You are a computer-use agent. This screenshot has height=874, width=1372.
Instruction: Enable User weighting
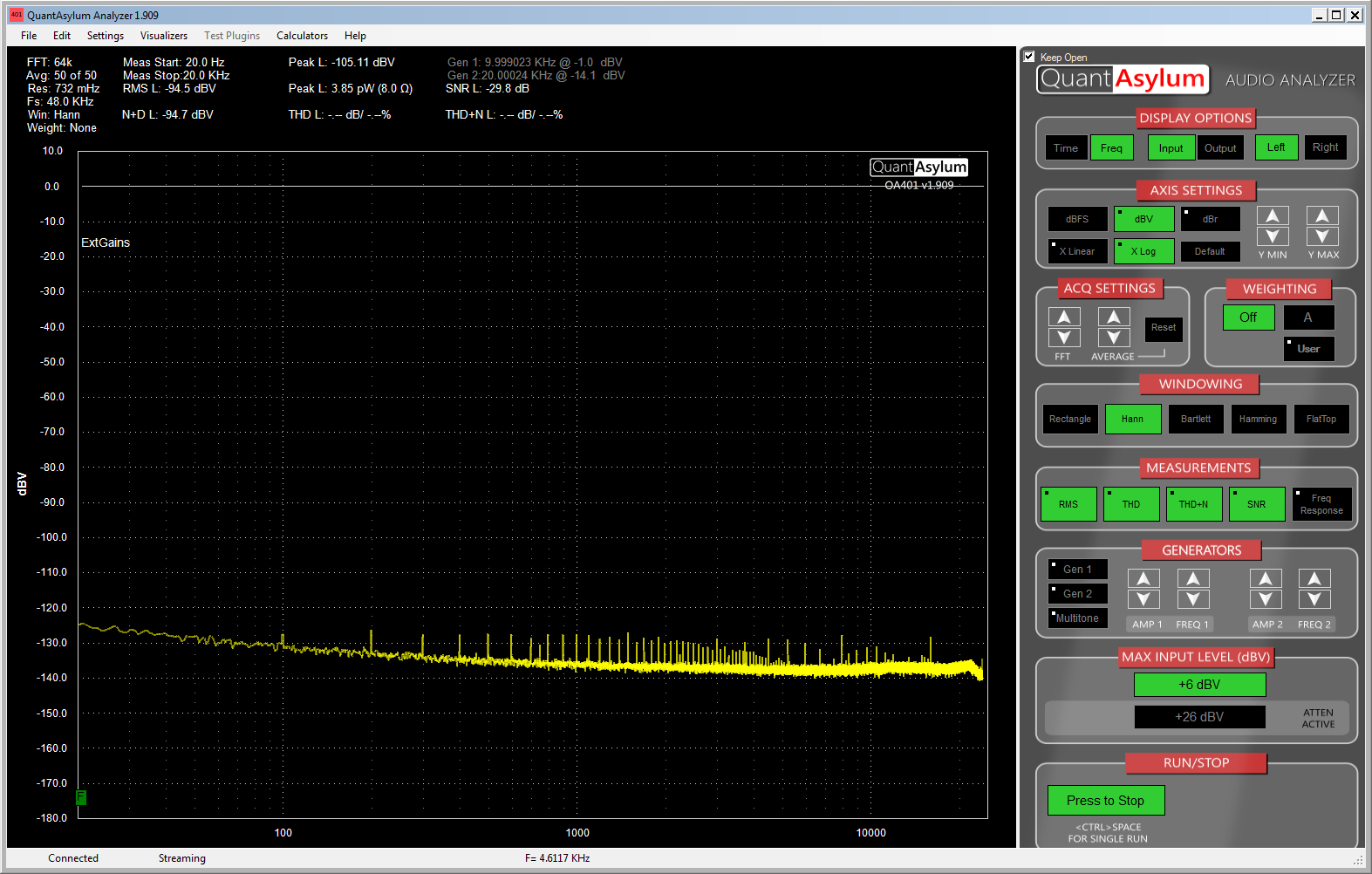(1308, 349)
